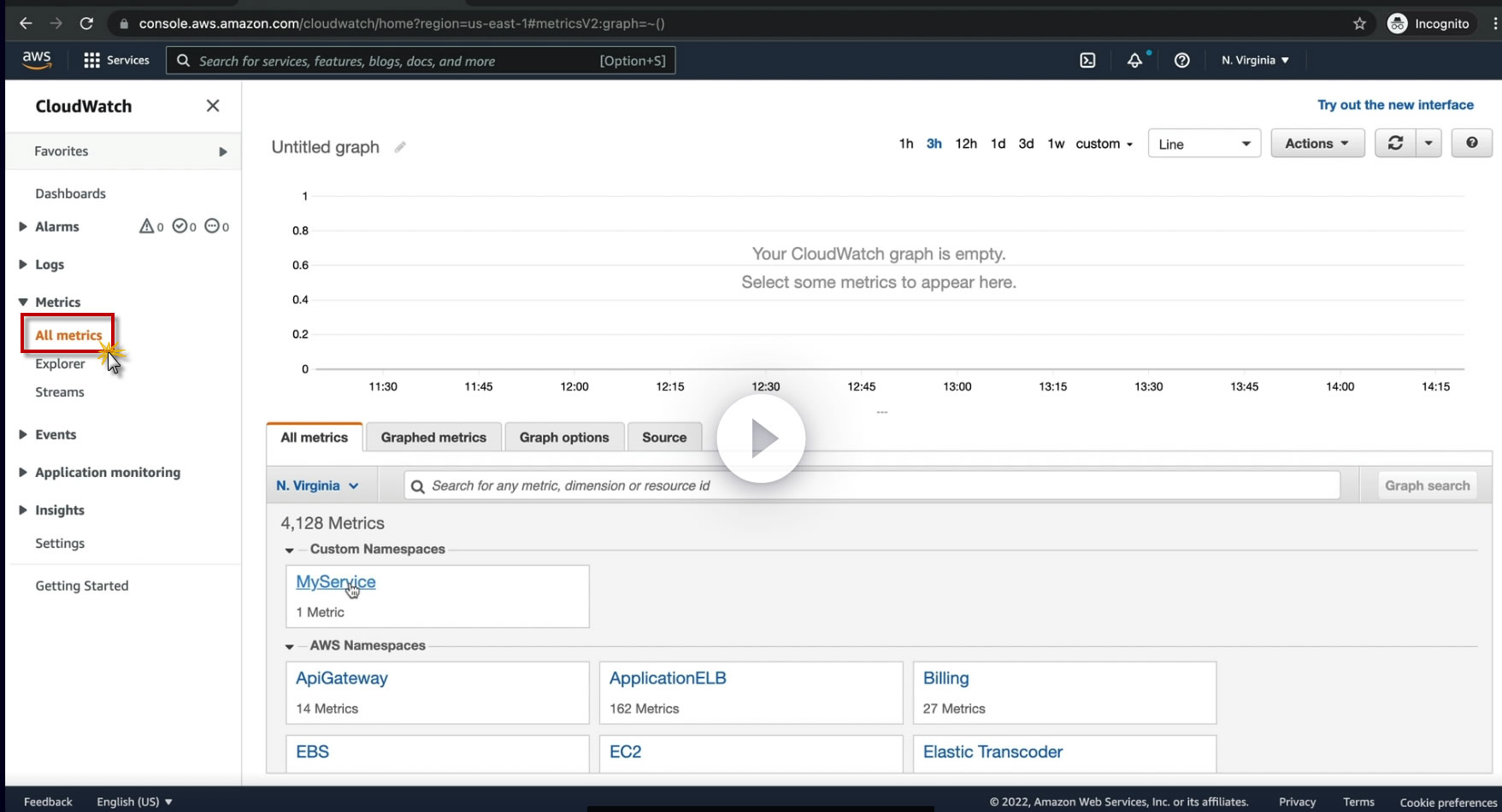Switch to the Graphed metrics tab
The height and width of the screenshot is (812, 1502).
click(x=433, y=438)
